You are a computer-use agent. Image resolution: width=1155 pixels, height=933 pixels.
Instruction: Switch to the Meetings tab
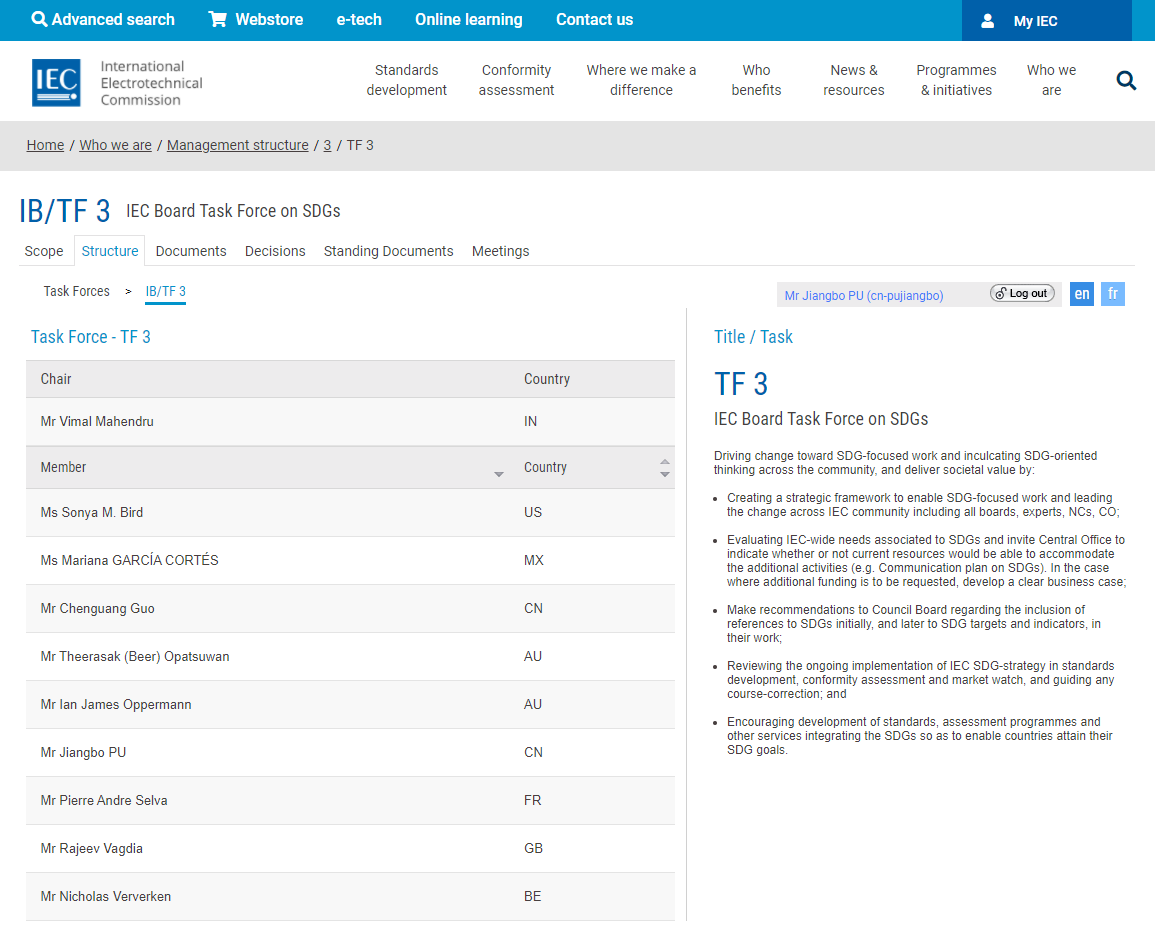(500, 251)
